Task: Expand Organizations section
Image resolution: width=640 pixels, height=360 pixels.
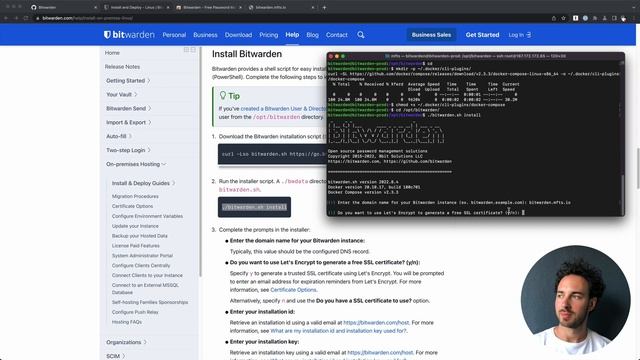Action: (126, 342)
